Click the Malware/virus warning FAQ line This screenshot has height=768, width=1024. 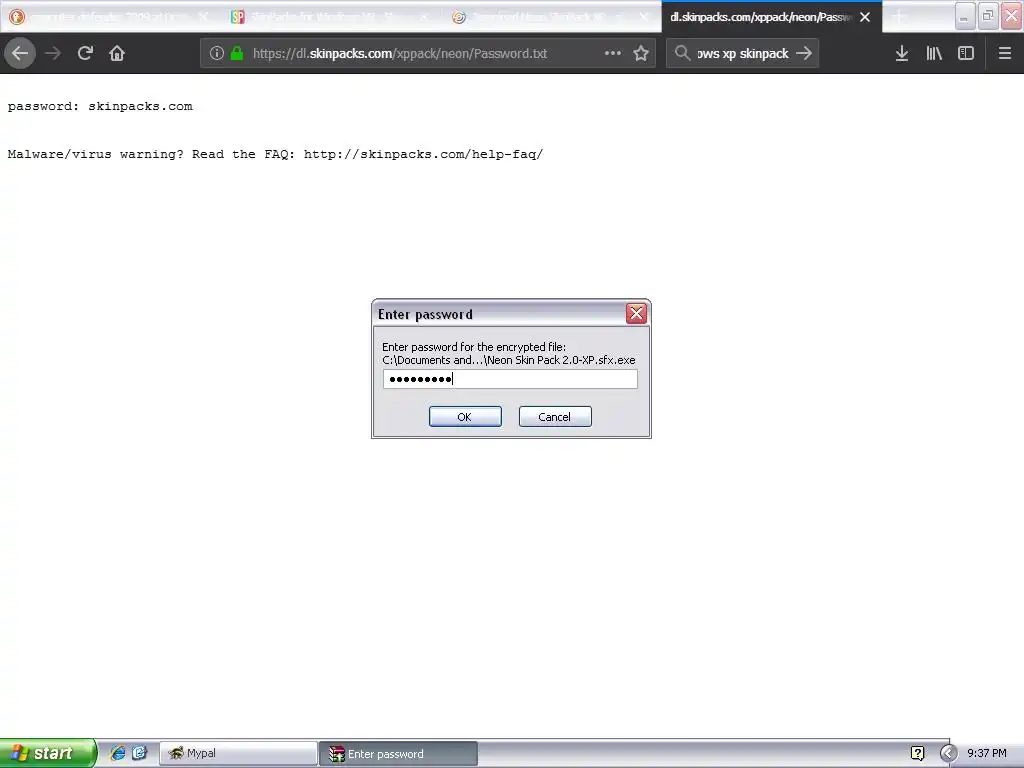tap(275, 154)
